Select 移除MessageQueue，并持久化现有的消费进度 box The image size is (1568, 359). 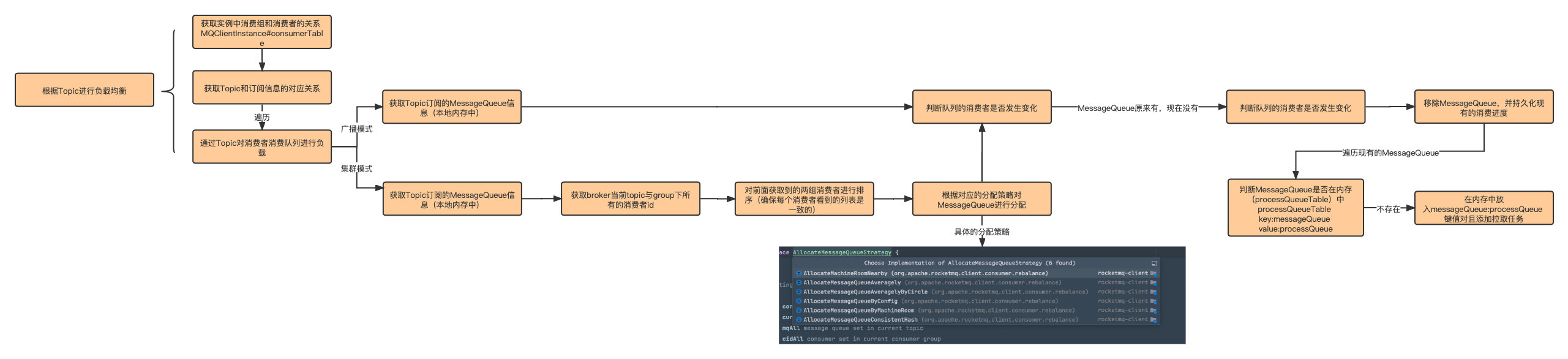[1484, 107]
